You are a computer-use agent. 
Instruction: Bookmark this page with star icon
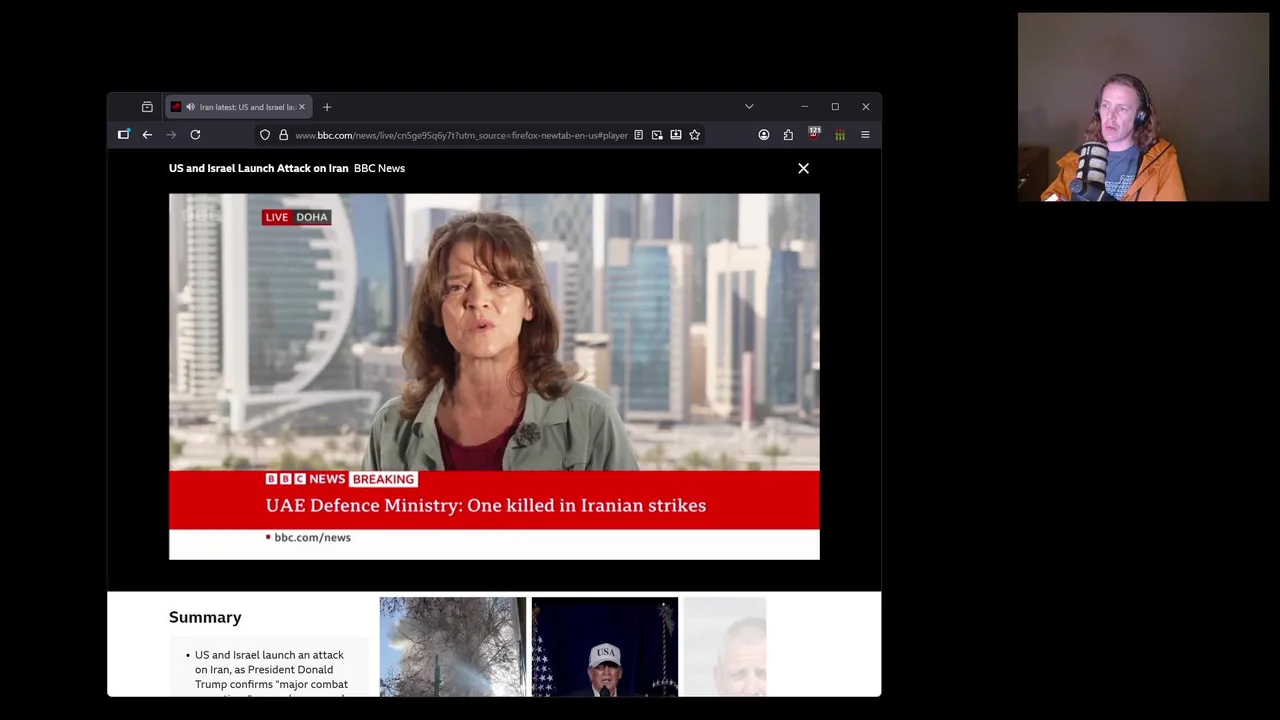coord(695,135)
